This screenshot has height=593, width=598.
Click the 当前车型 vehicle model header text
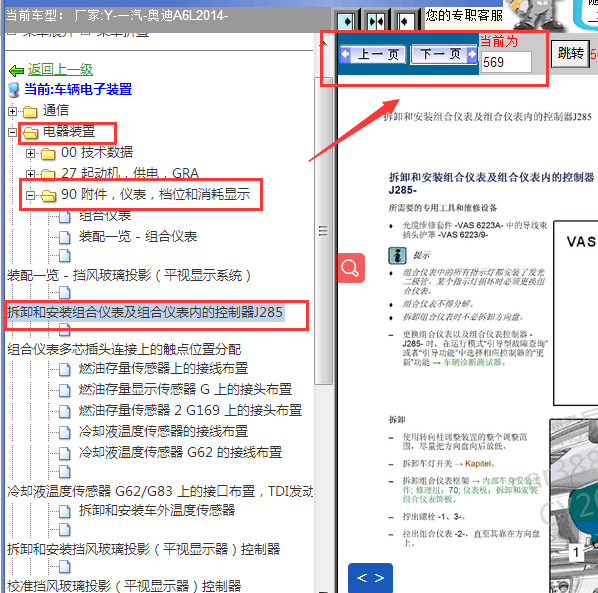[117, 16]
